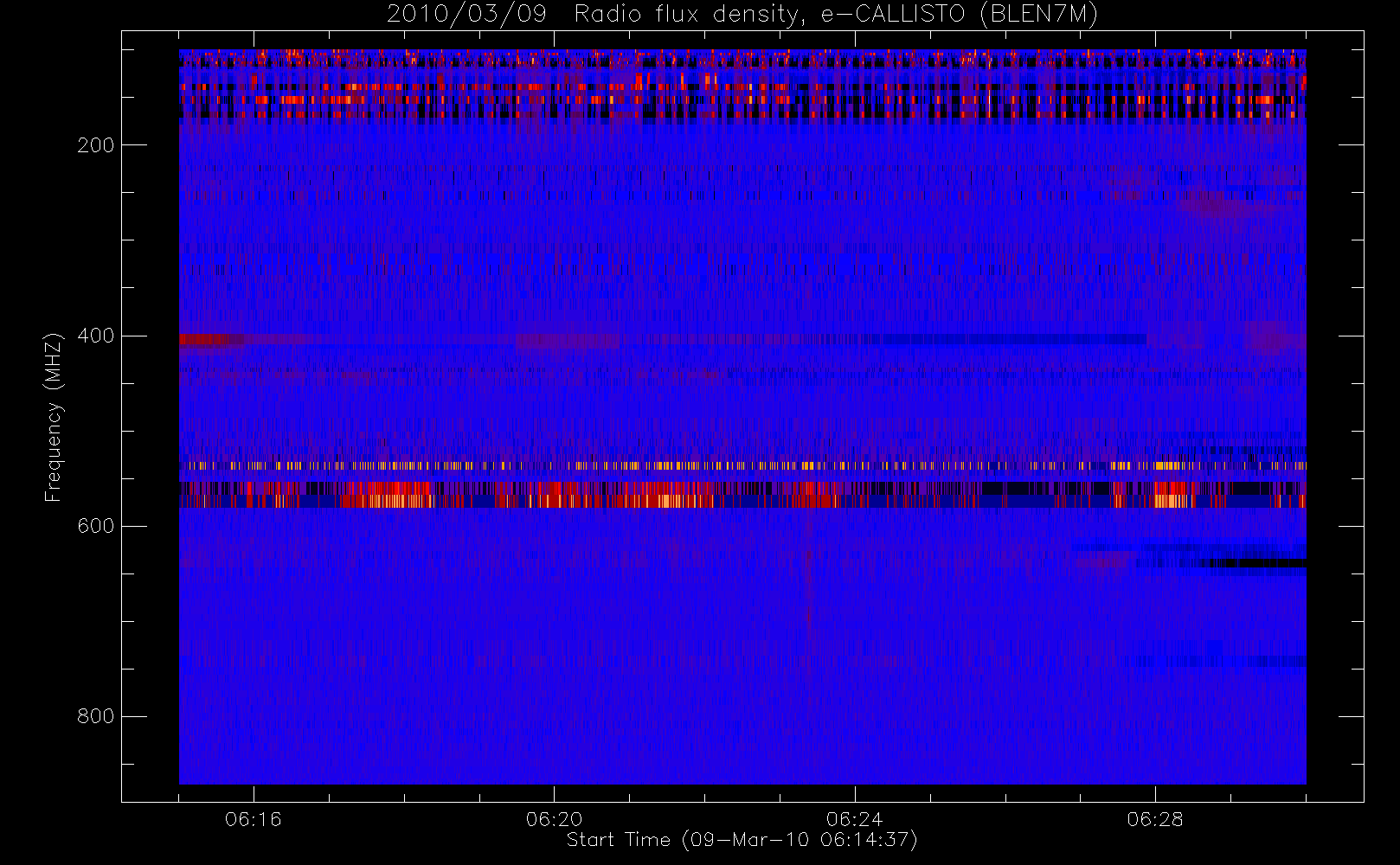The image size is (1400, 865).
Task: Click the 06:20 time tick label
Action: point(555,819)
